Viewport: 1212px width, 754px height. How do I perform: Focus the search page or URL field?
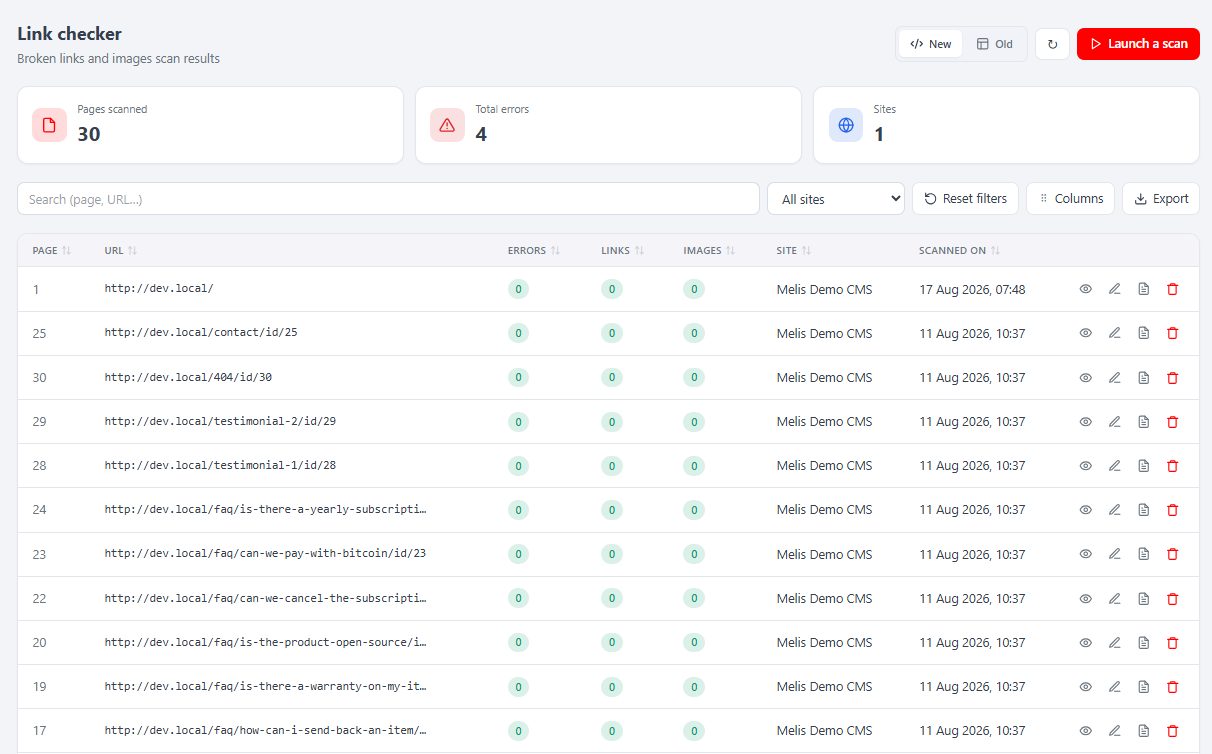pos(388,199)
